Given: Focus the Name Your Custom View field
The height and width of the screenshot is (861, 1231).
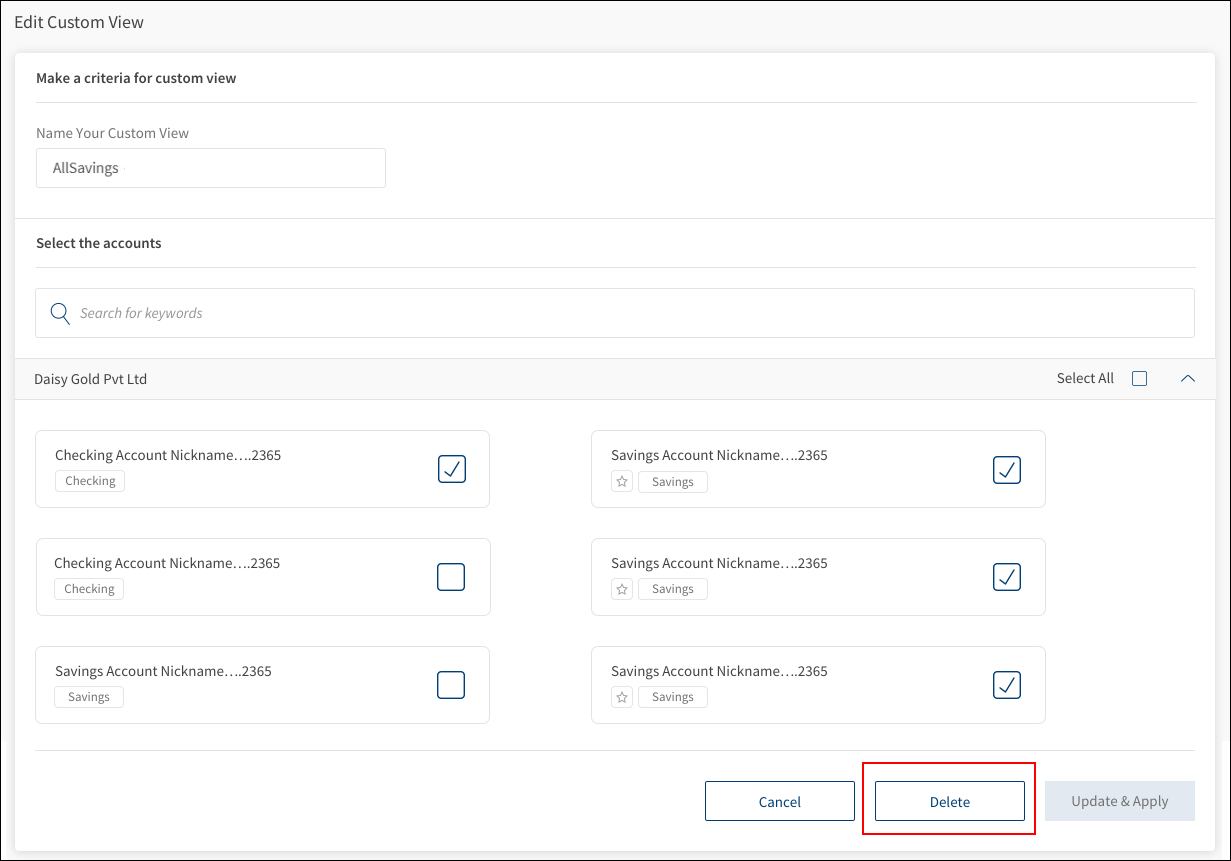Looking at the screenshot, I should pos(211,168).
